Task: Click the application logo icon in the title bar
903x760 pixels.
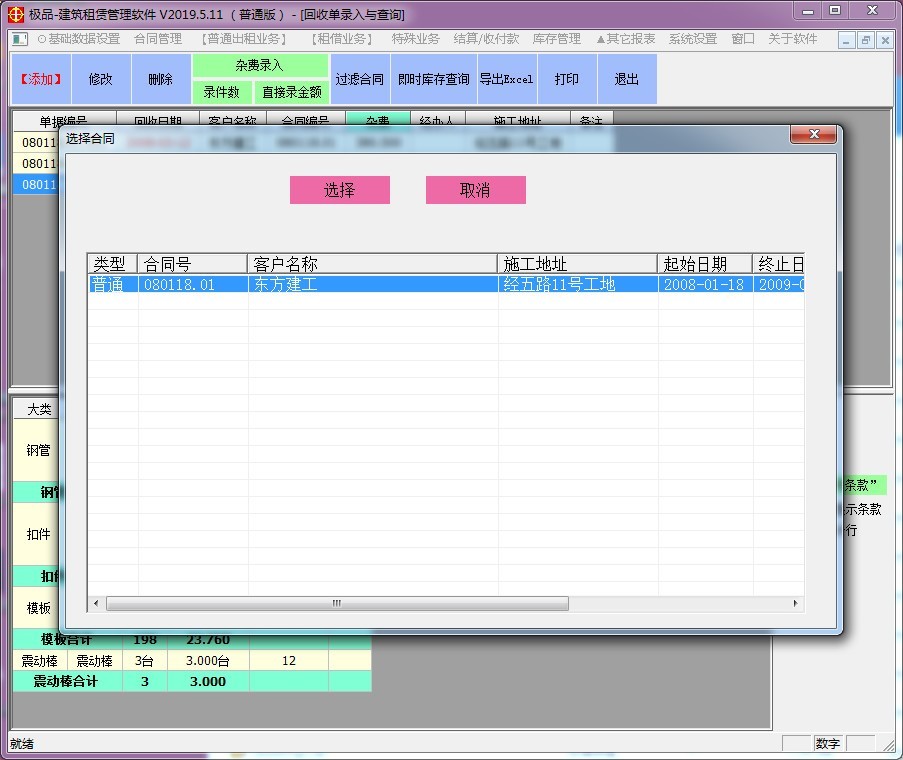Action: point(13,13)
